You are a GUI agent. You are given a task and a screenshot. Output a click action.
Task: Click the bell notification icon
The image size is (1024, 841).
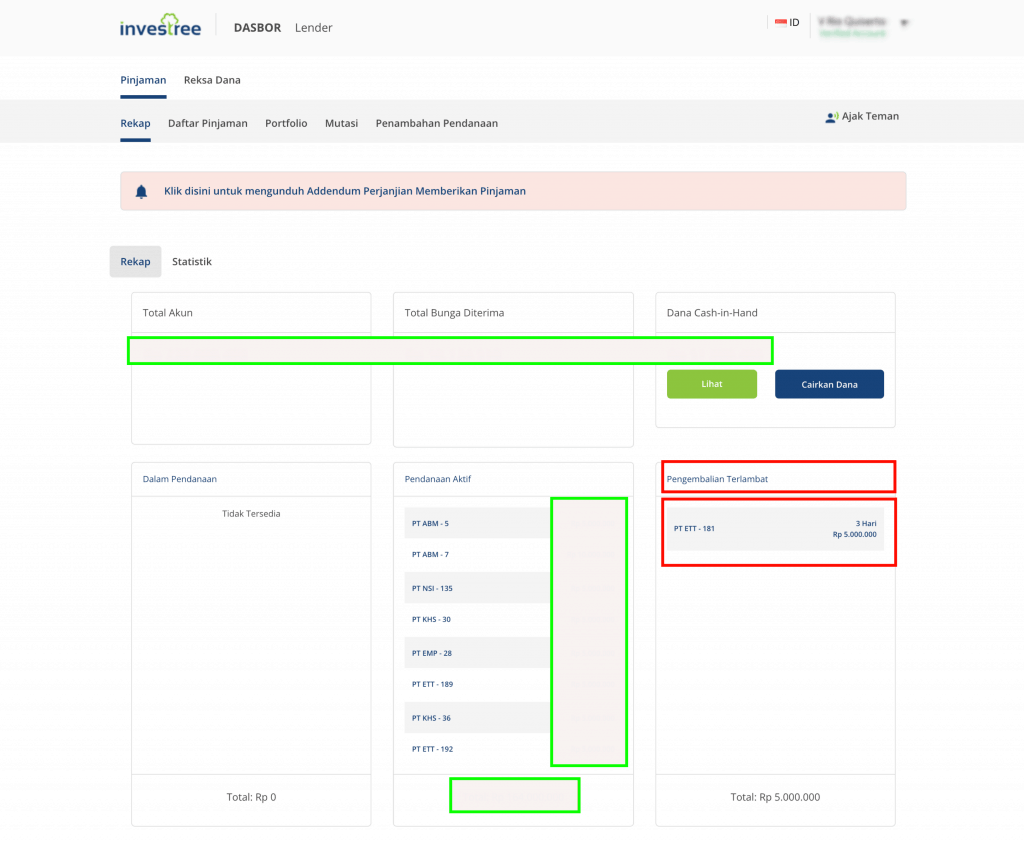point(141,191)
